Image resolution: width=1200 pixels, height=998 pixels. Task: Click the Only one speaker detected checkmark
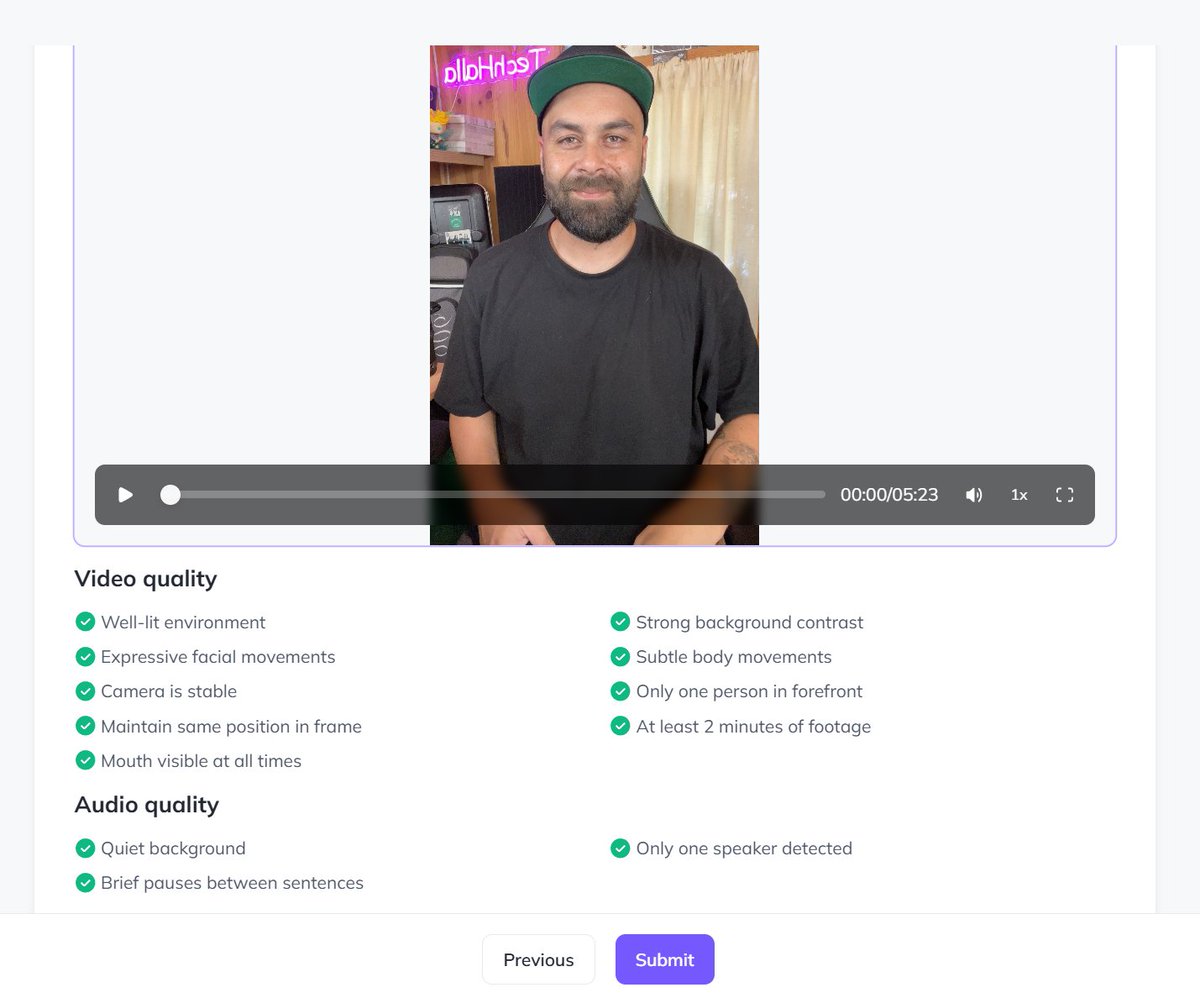click(620, 848)
